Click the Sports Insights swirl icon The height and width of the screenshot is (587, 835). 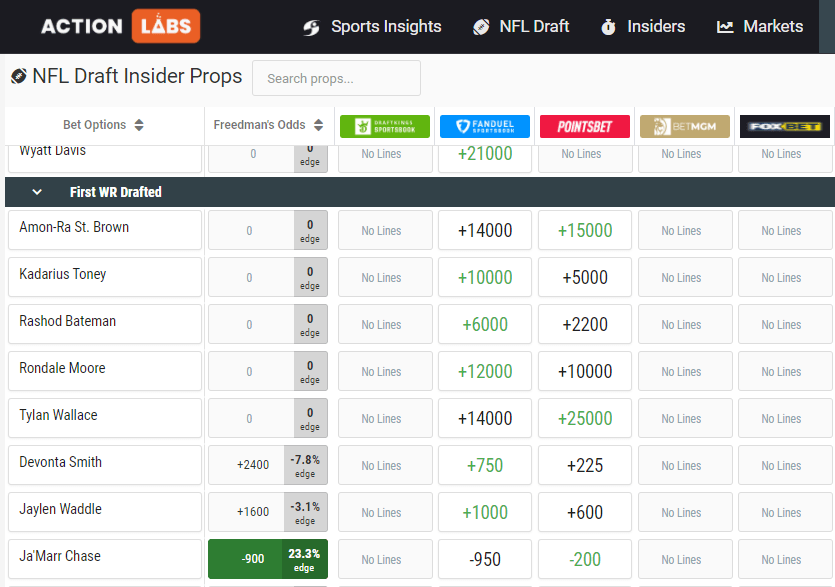(x=312, y=27)
